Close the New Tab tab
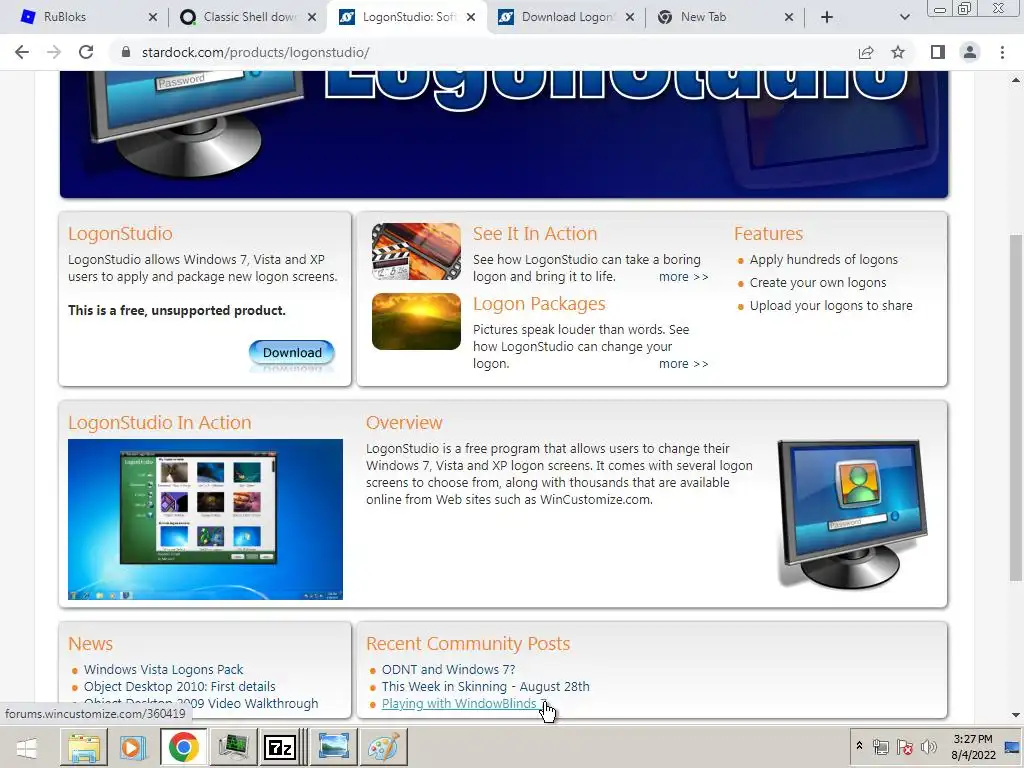Screen dimensions: 1024x768 [x=789, y=17]
